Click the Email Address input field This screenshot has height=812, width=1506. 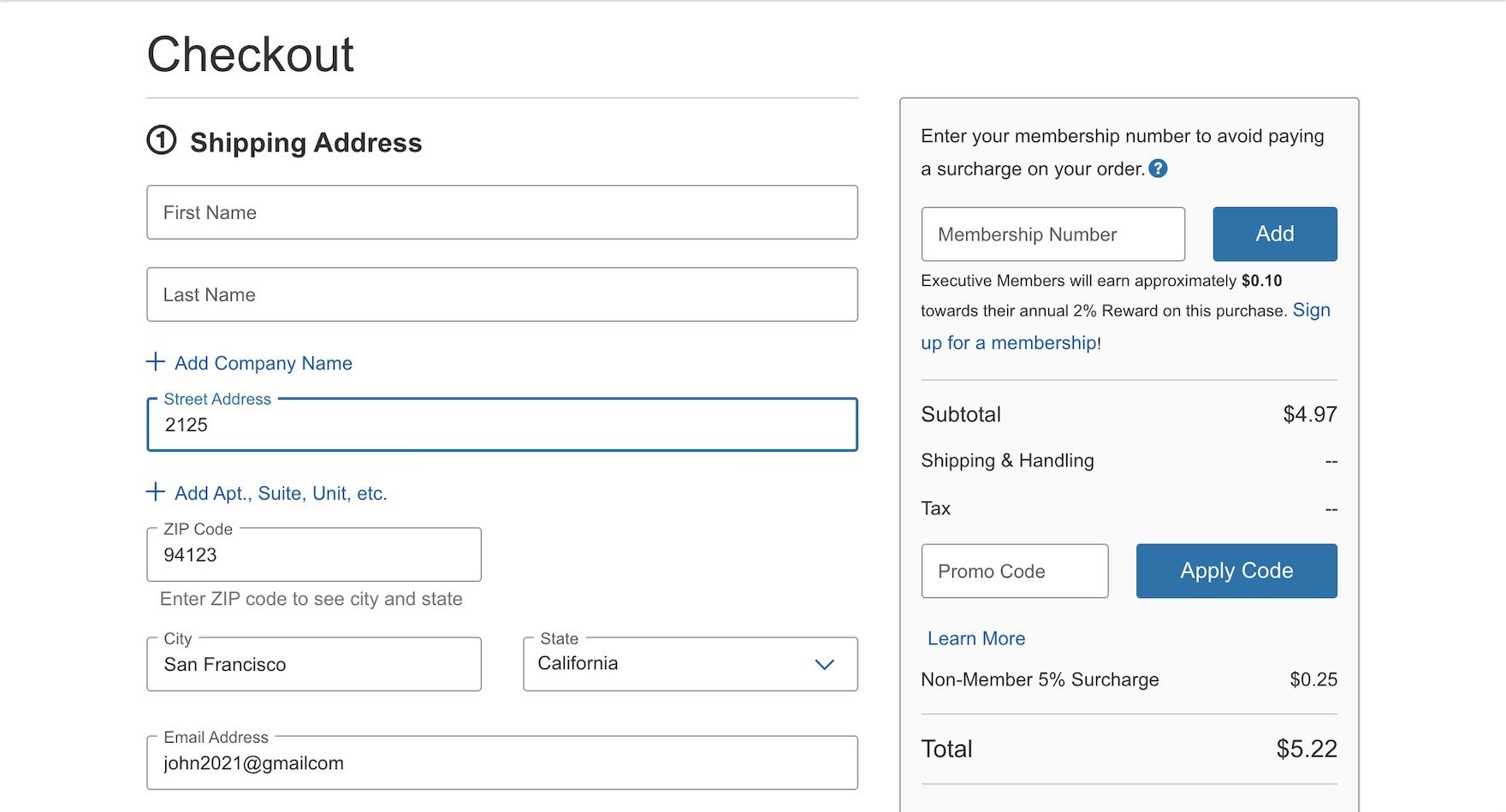[501, 763]
